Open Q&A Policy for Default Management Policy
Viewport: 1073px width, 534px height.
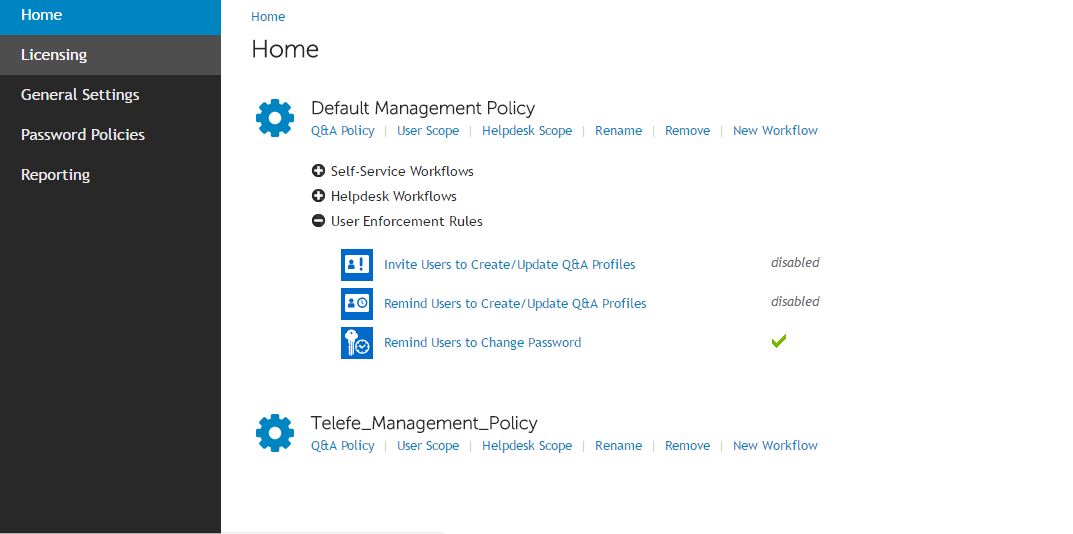(343, 131)
